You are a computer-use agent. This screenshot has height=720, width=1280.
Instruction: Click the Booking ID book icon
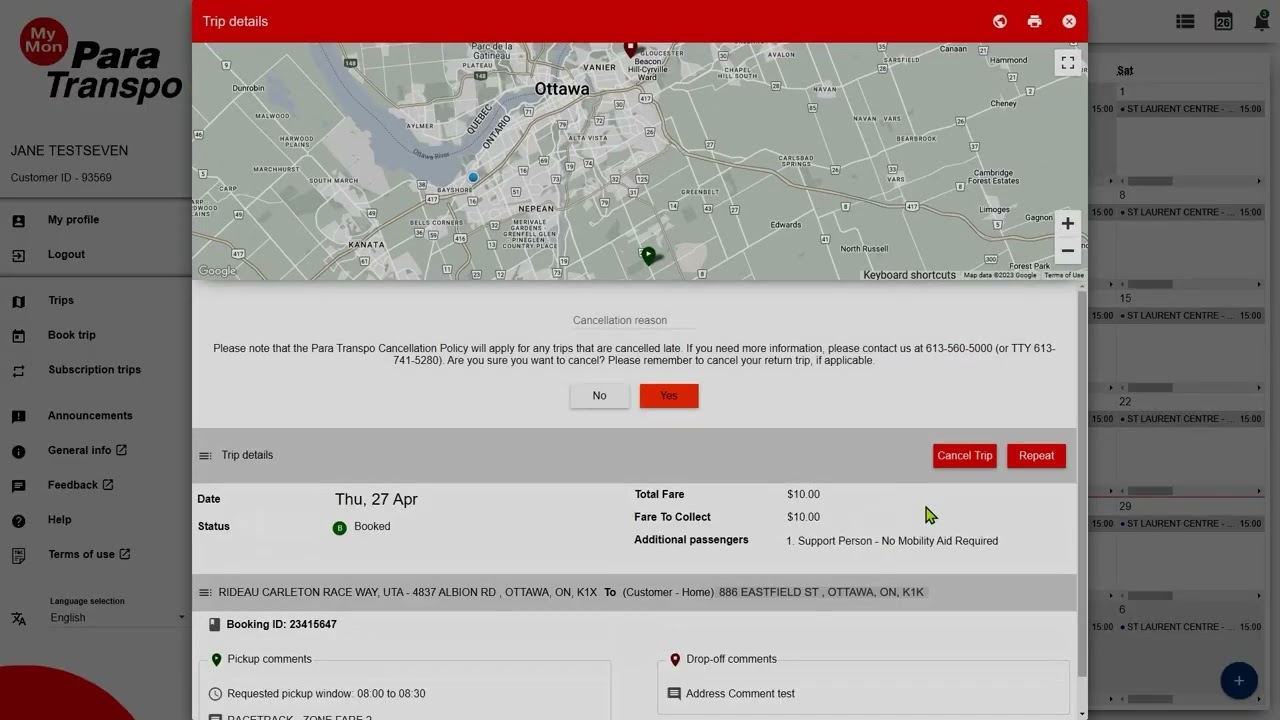click(214, 625)
